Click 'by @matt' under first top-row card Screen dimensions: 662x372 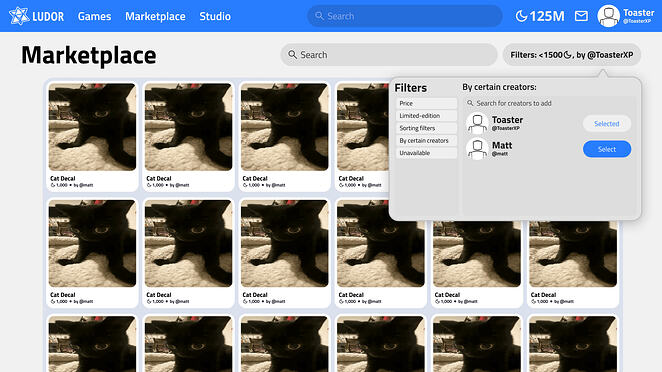83,185
